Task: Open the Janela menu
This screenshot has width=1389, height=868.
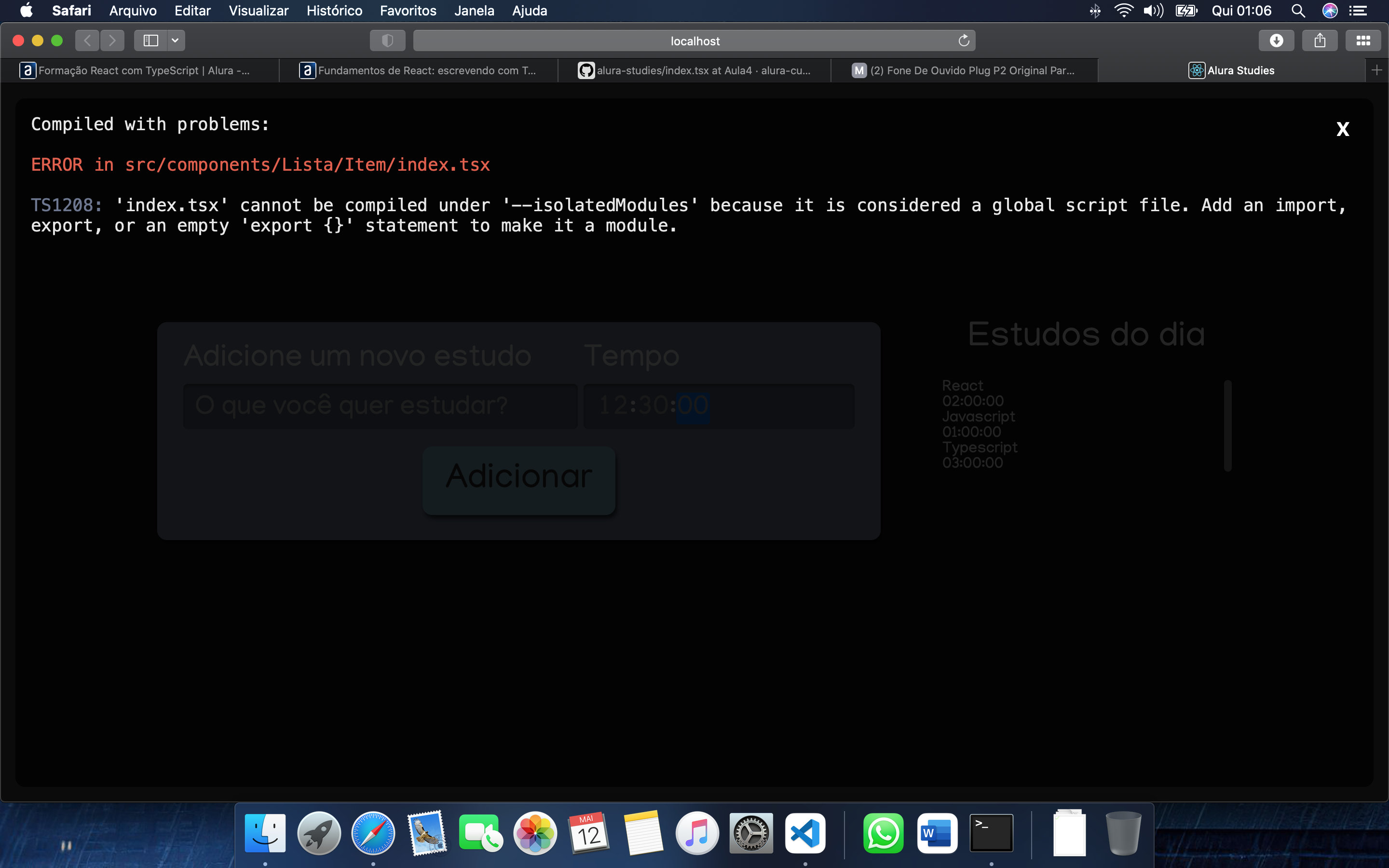Action: coord(474,10)
